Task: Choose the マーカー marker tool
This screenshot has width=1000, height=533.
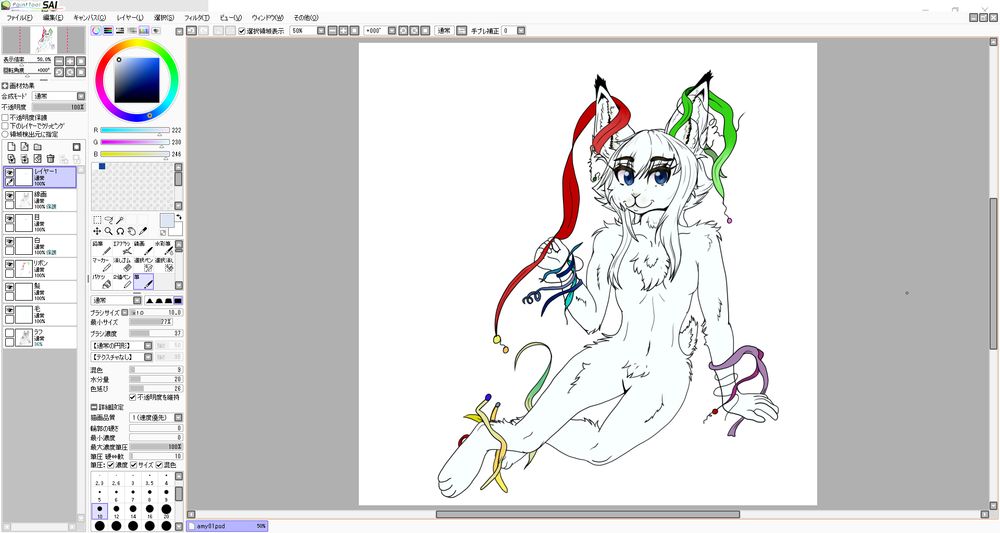Action: [101, 265]
